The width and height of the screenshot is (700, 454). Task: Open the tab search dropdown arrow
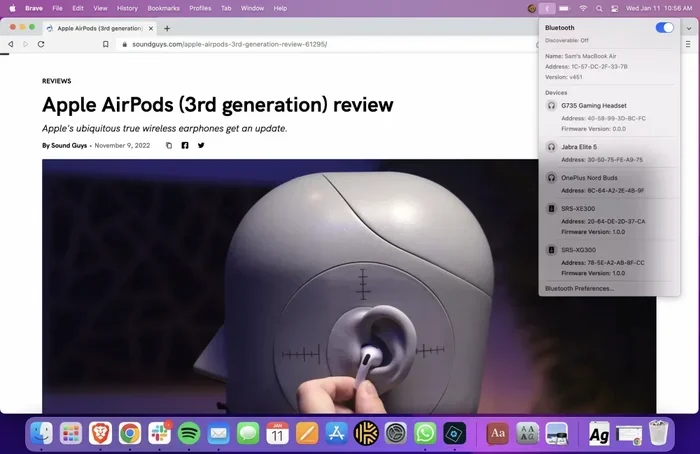tap(689, 29)
